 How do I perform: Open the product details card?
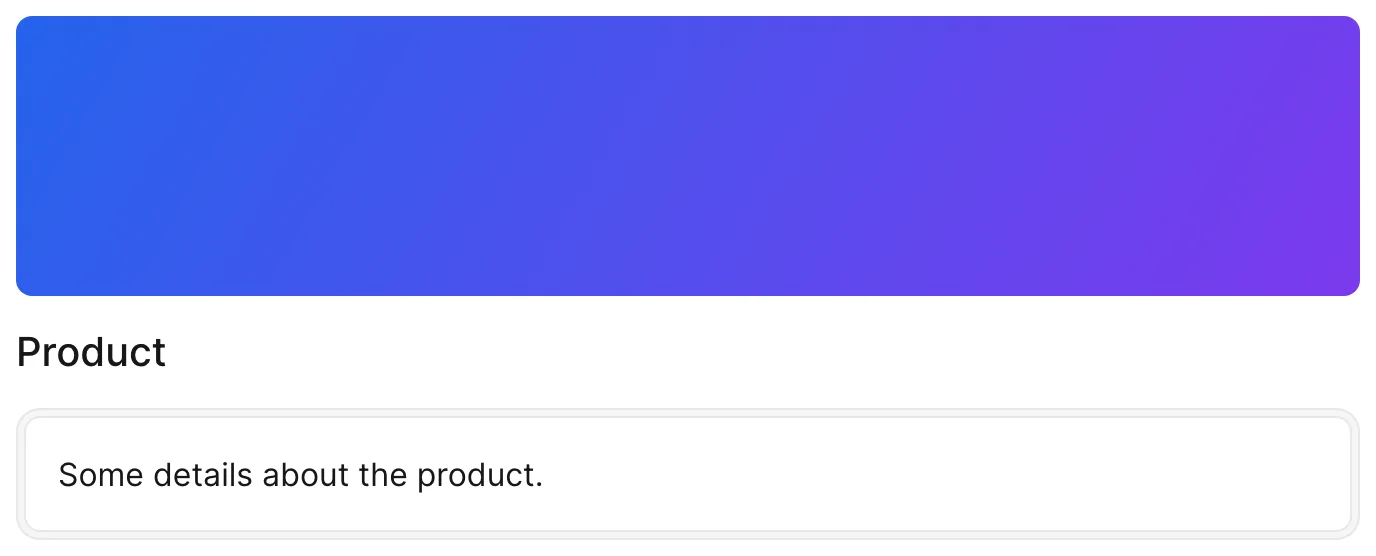coord(688,474)
